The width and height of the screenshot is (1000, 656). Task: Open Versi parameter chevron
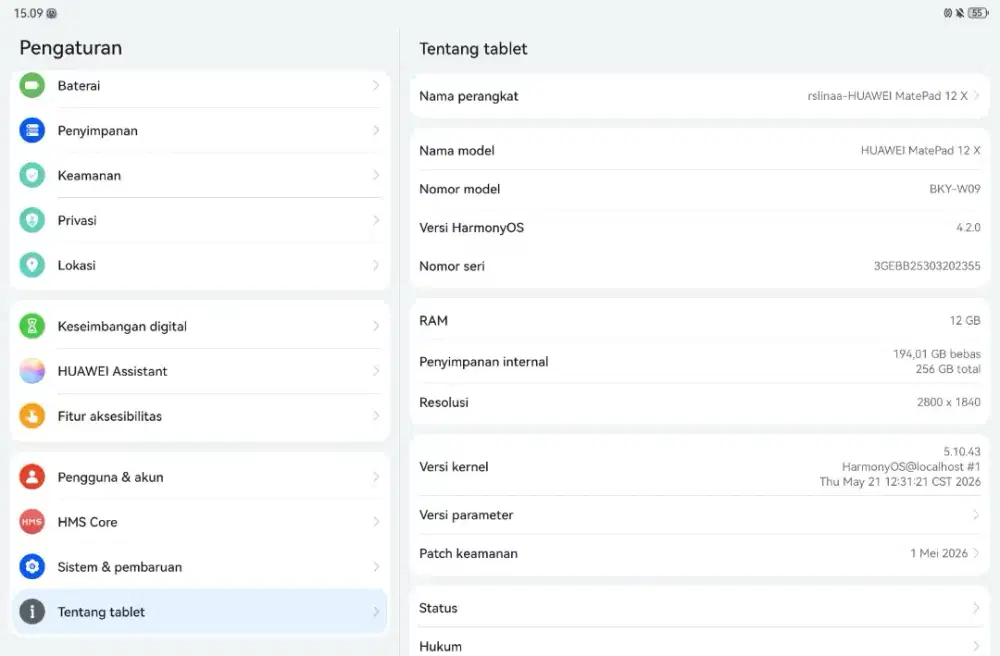976,514
